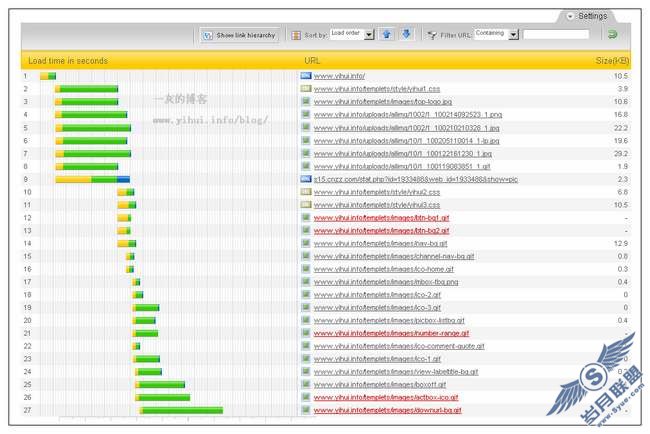Click the CSS file icon beside yihui1.css
The height and width of the screenshot is (434, 650).
point(307,89)
